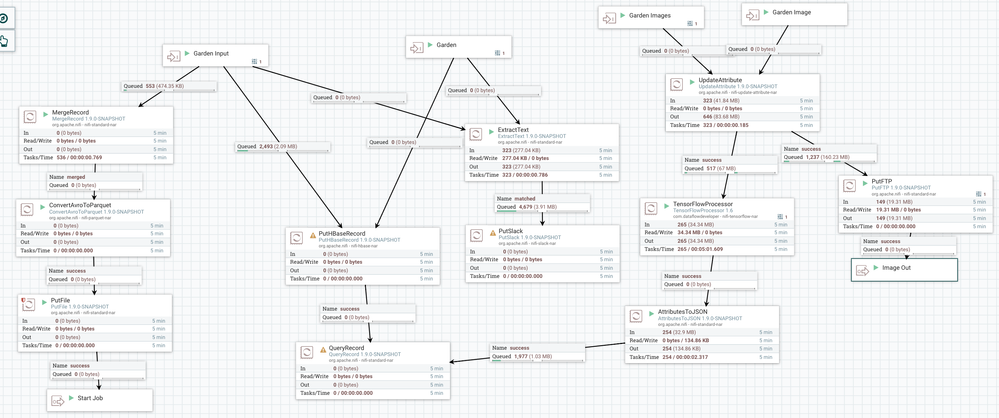999x418 pixels.
Task: Select the UpdateAttribute processor icon
Action: click(x=677, y=83)
